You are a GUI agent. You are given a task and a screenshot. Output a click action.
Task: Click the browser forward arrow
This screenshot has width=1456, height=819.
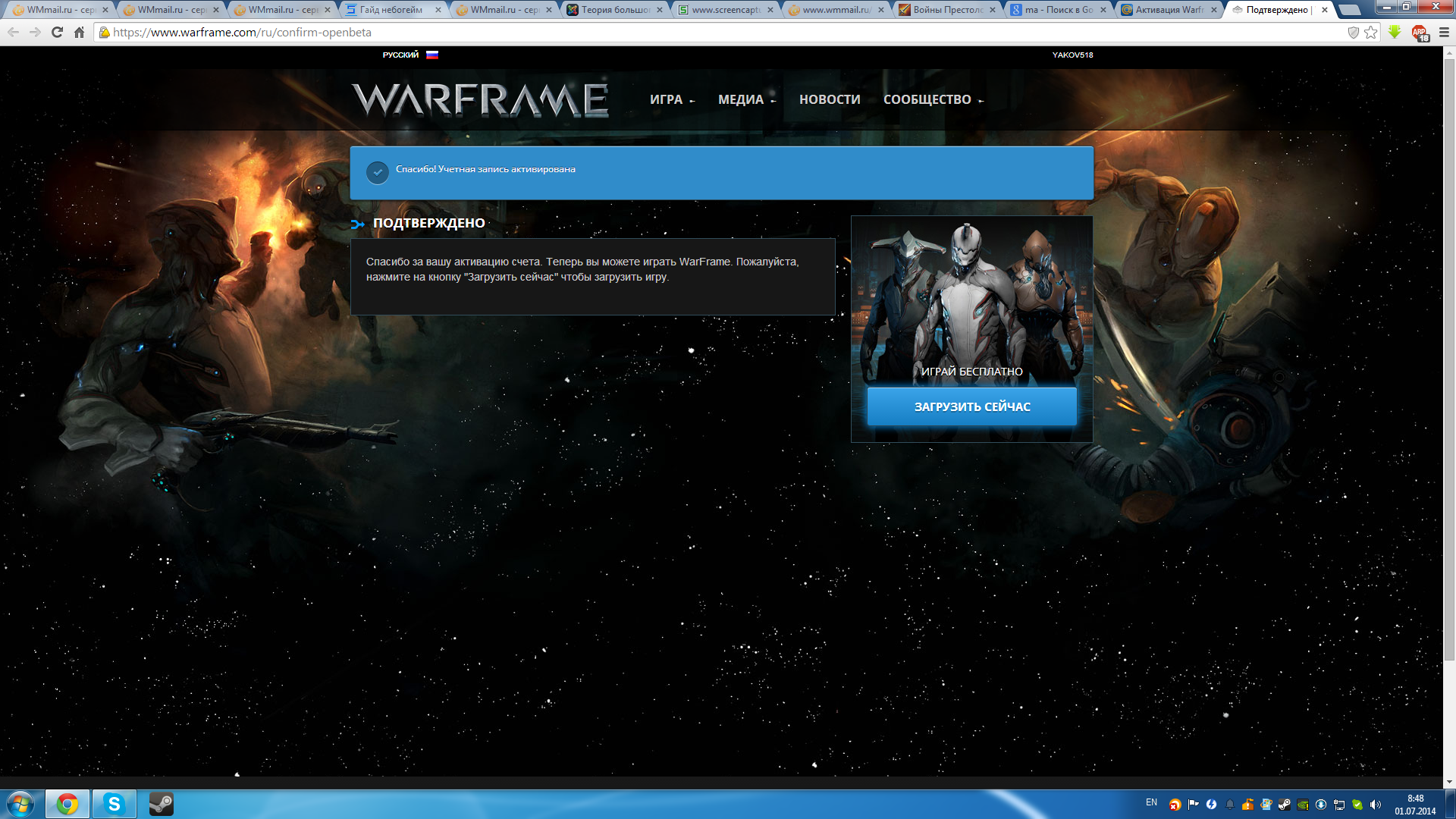tap(35, 33)
